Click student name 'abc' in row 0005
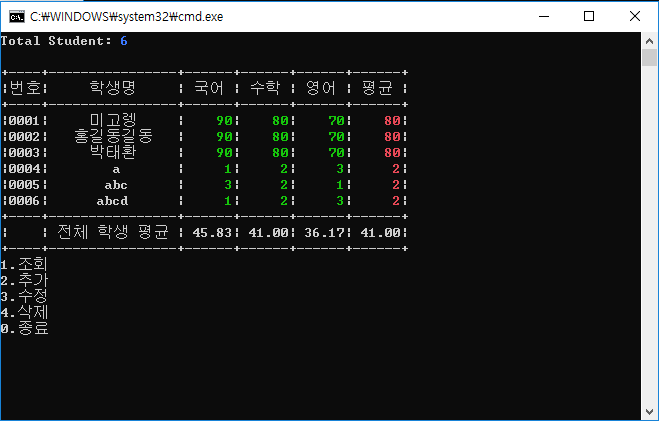Image resolution: width=659 pixels, height=421 pixels. coord(116,185)
